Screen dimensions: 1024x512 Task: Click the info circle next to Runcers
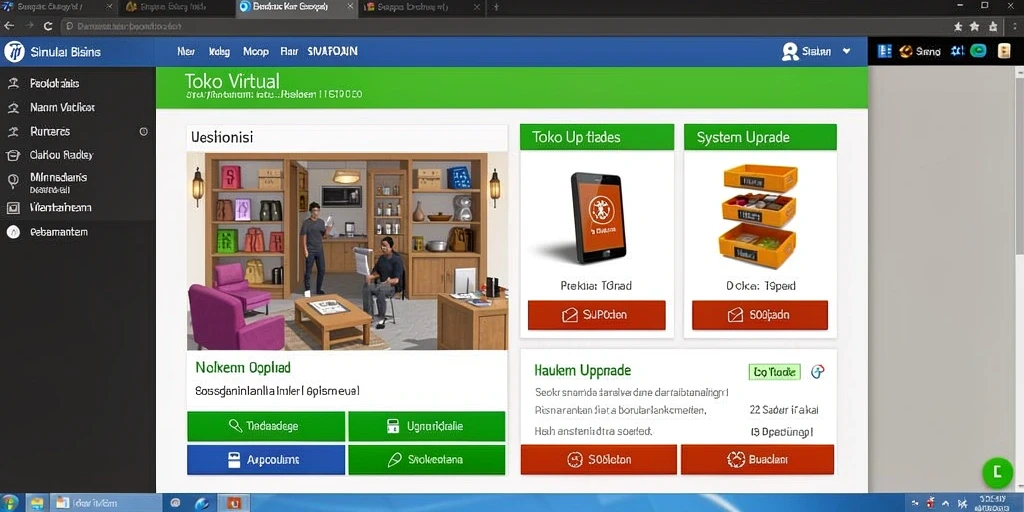[144, 131]
